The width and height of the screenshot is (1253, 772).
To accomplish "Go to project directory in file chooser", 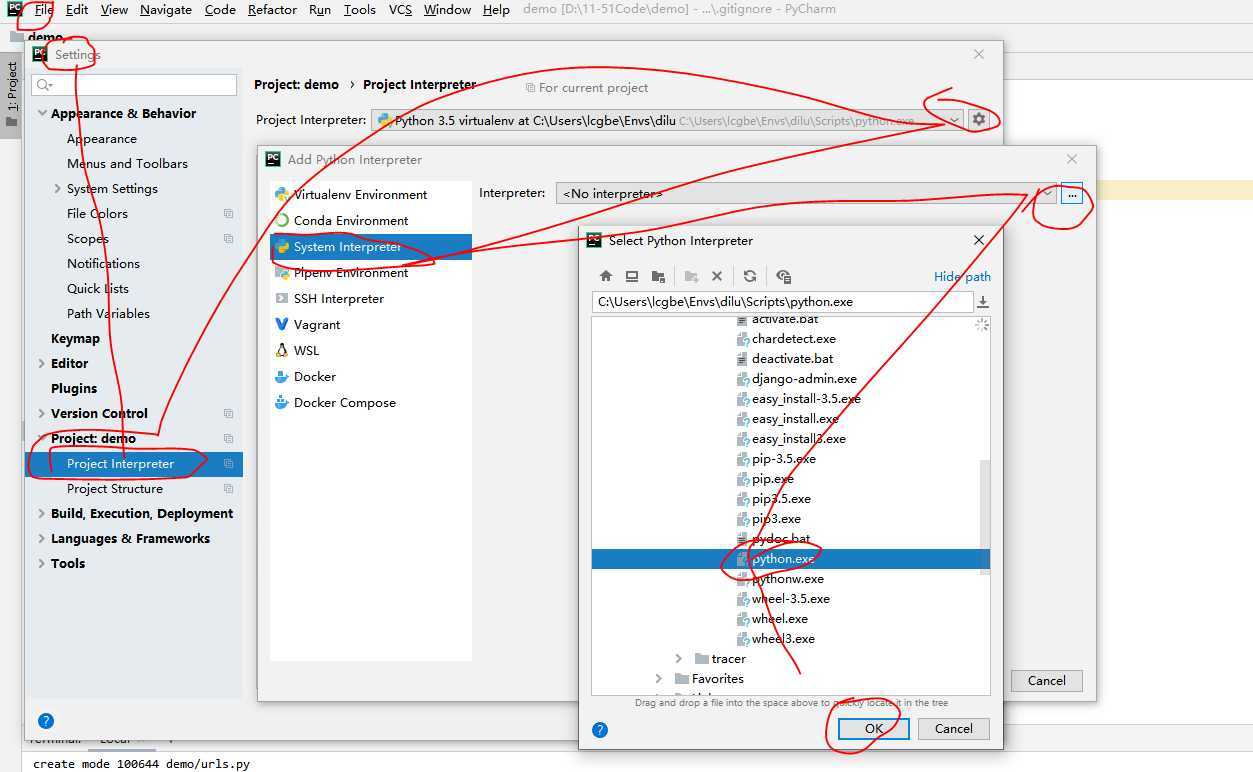I will tap(658, 276).
